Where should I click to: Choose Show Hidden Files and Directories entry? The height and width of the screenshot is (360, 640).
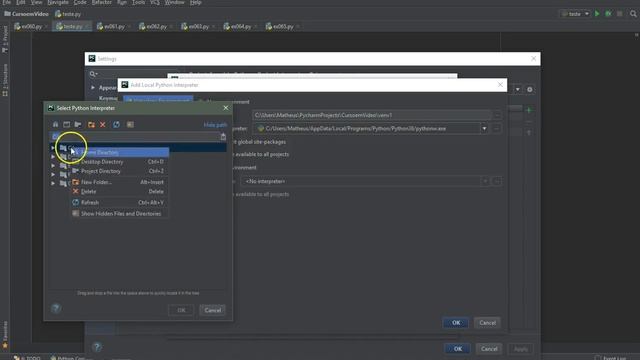click(120, 213)
